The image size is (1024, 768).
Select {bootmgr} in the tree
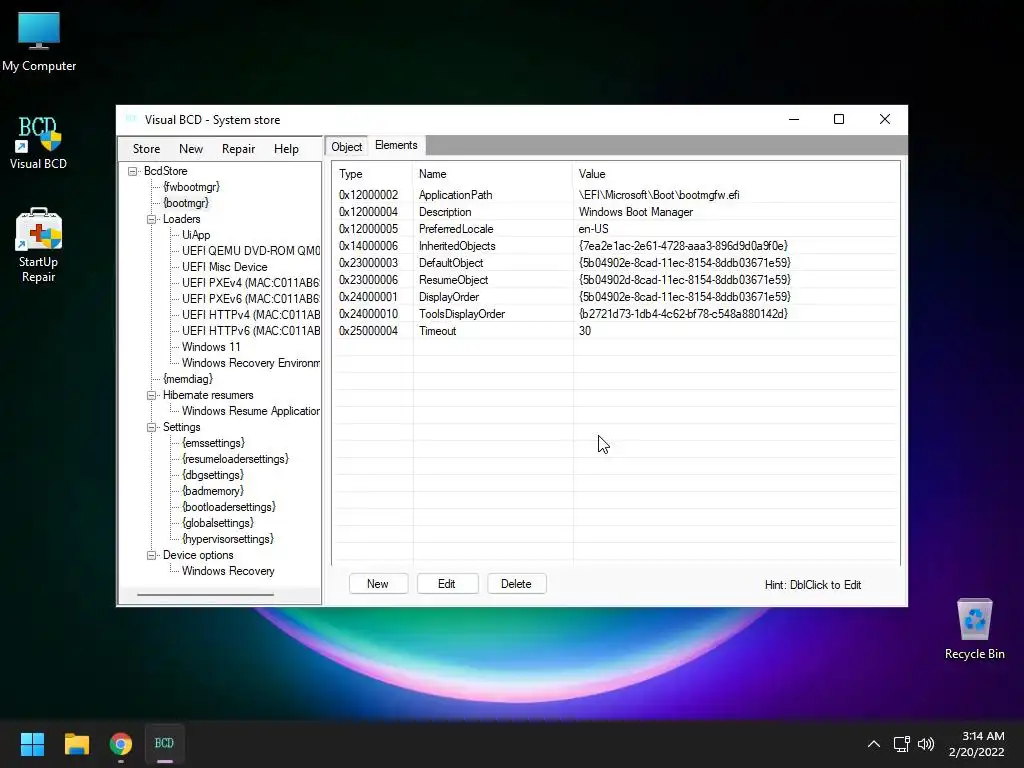(x=186, y=203)
